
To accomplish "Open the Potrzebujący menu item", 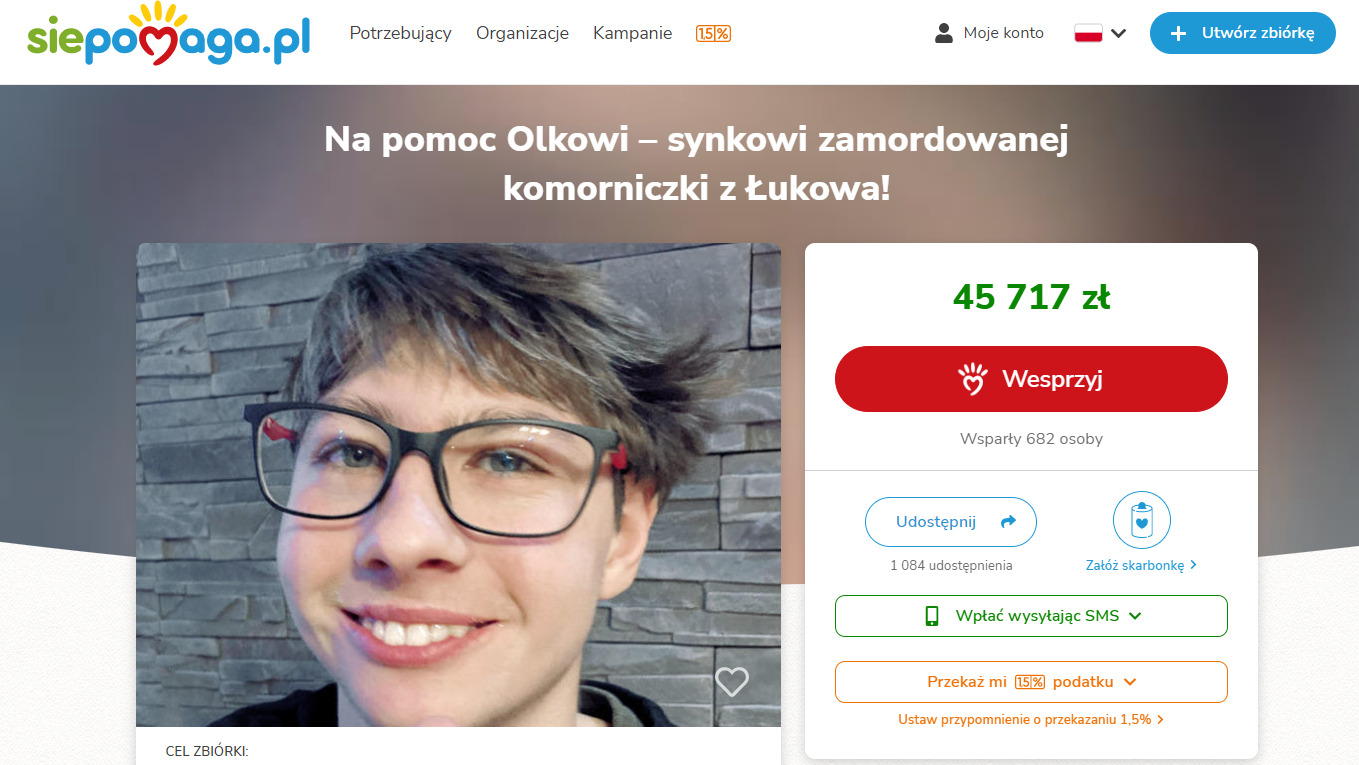I will click(400, 33).
